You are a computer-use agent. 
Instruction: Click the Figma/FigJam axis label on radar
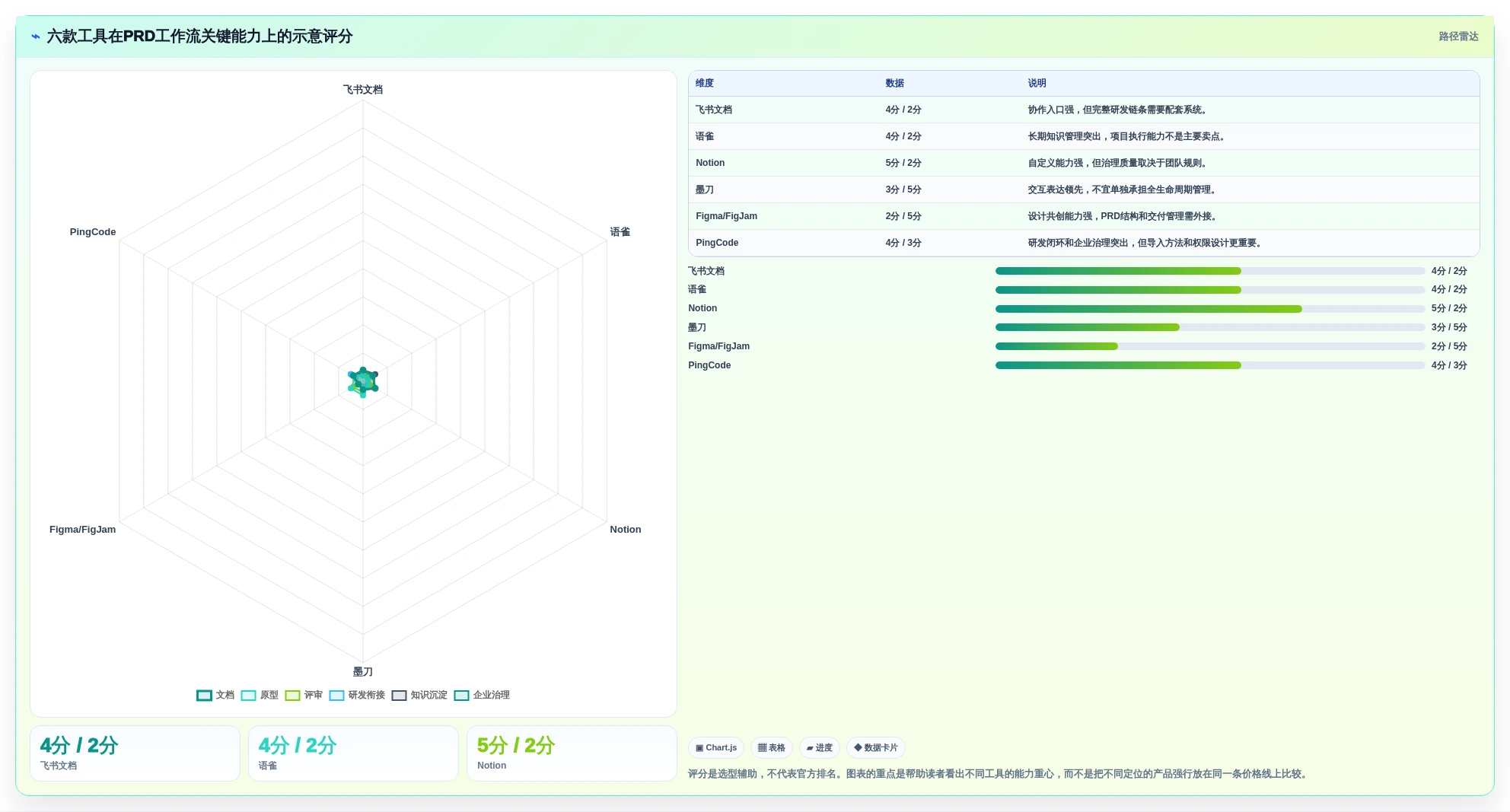(x=82, y=530)
